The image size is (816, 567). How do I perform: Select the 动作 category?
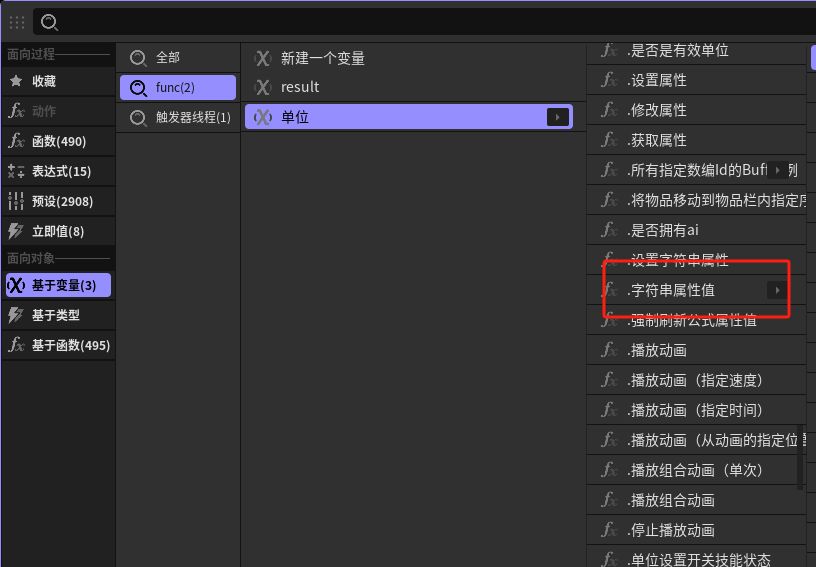pyautogui.click(x=58, y=111)
